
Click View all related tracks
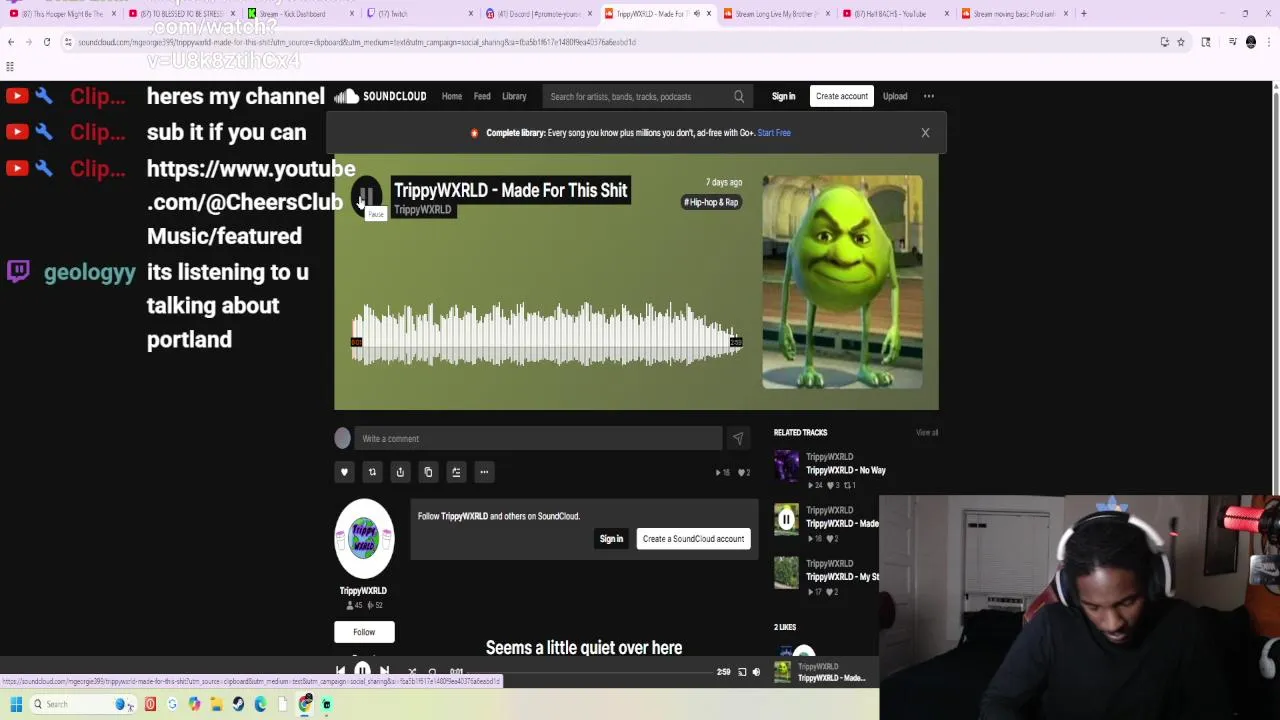[927, 433]
